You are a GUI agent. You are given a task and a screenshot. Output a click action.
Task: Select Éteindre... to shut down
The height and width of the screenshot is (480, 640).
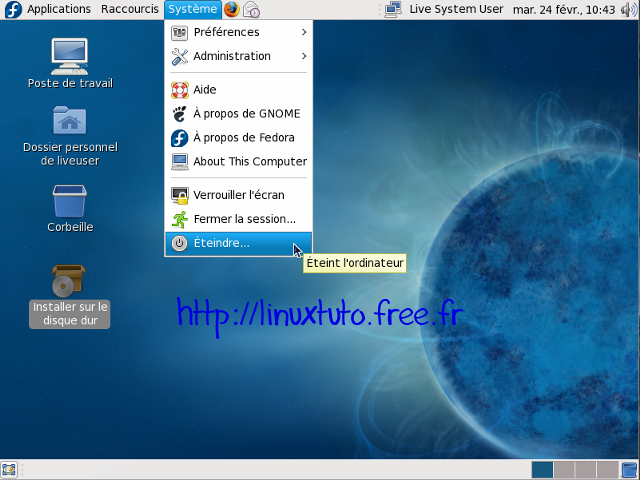pos(238,244)
